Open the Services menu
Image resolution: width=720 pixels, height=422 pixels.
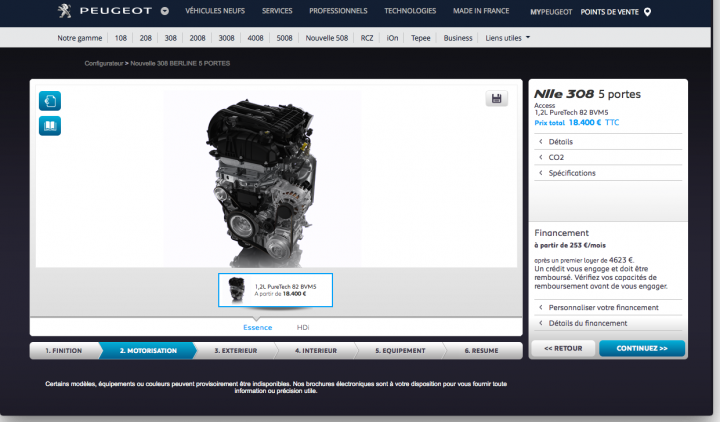(277, 11)
